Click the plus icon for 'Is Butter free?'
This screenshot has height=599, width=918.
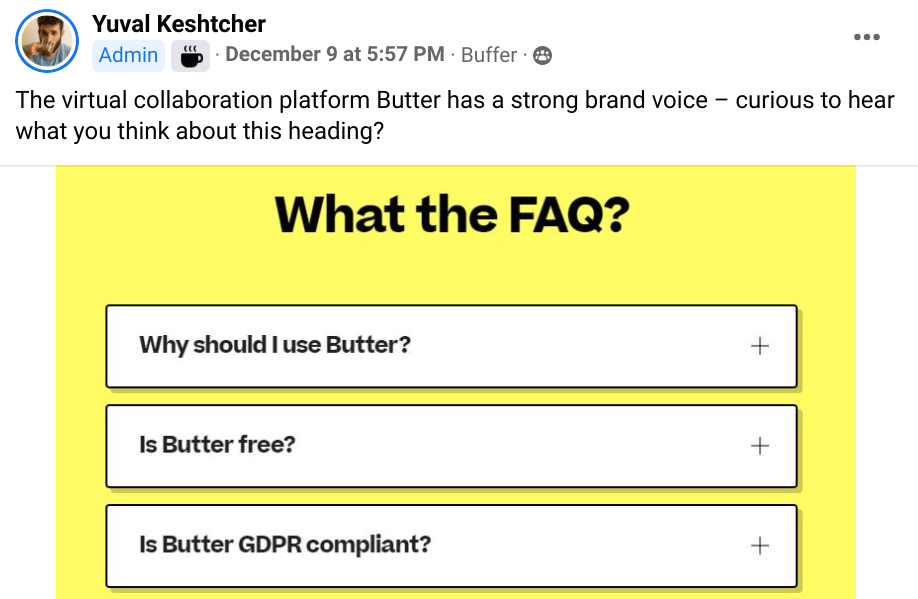coord(760,446)
